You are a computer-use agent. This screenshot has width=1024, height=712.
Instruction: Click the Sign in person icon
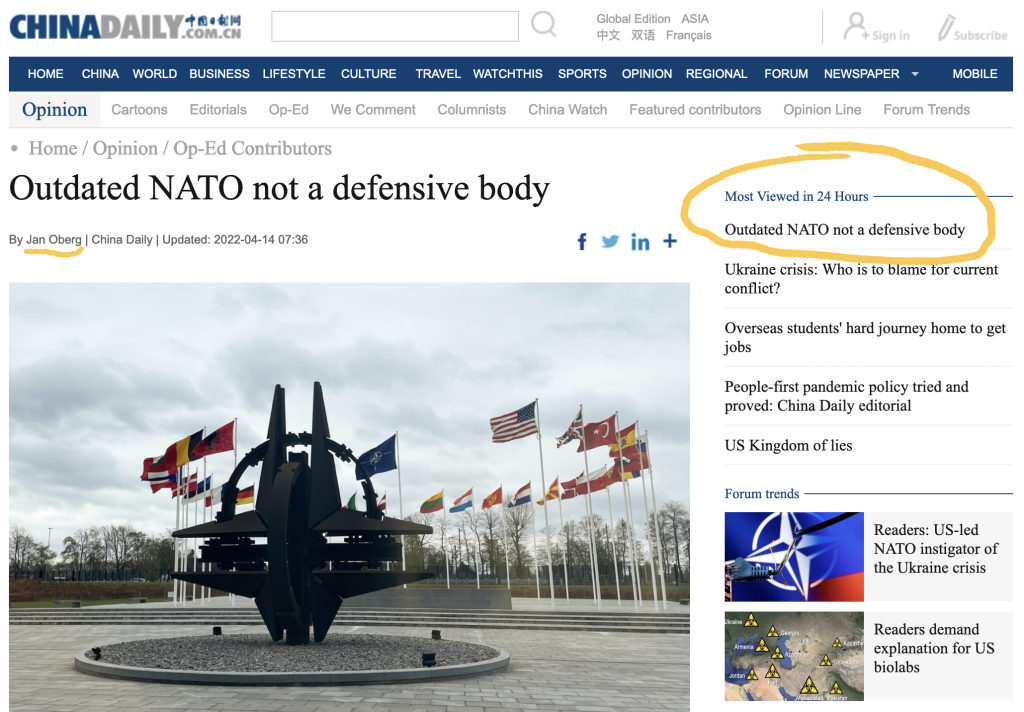click(856, 27)
